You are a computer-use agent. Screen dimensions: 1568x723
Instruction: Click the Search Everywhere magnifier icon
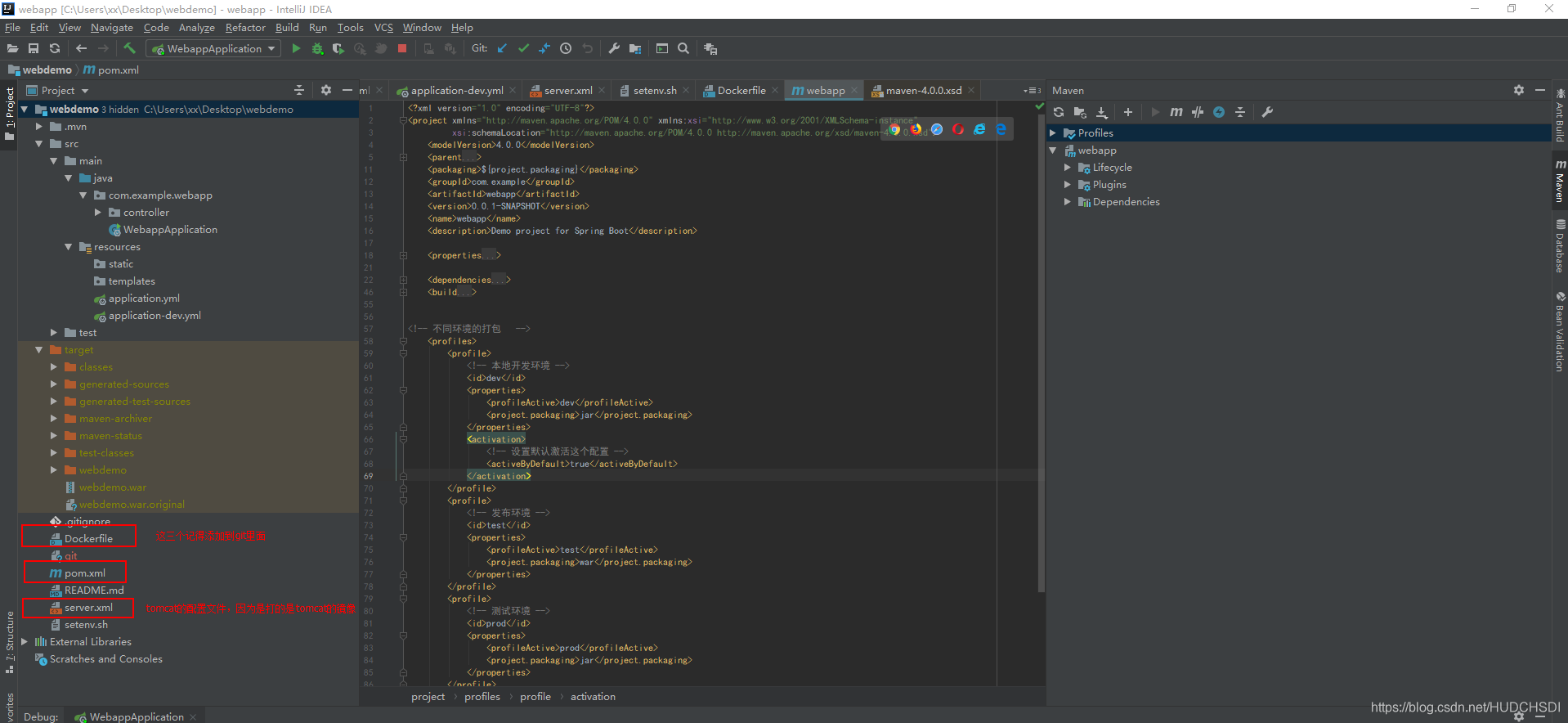point(683,49)
